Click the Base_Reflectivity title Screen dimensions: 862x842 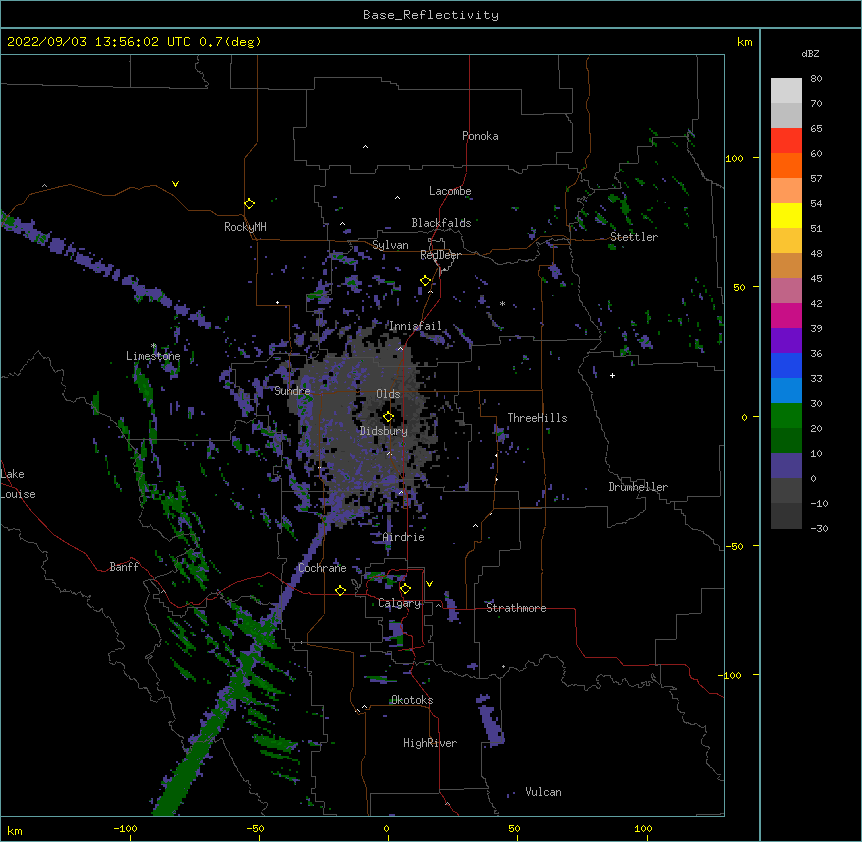coord(431,15)
